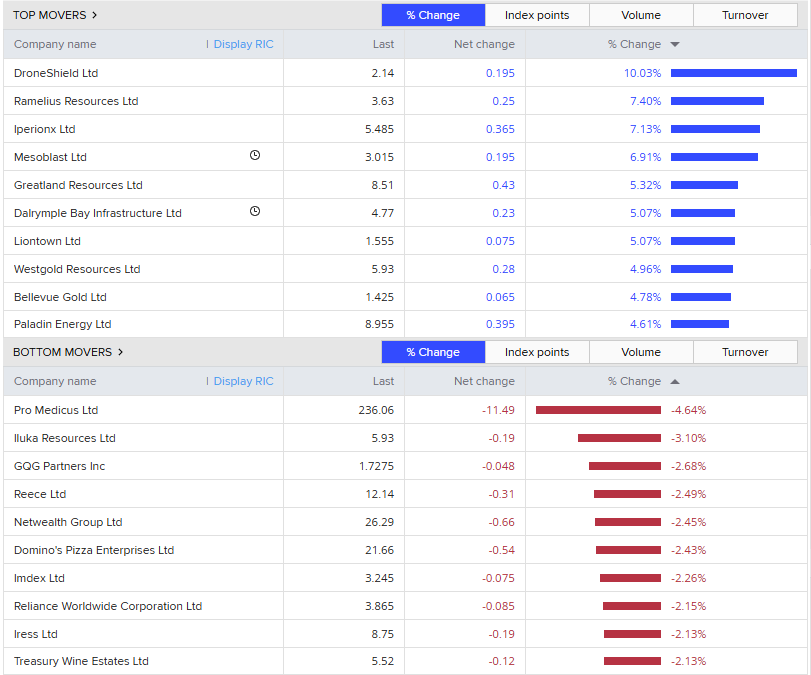This screenshot has width=811, height=675.
Task: Expand the TOP MOVERS section chevron
Action: (94, 15)
